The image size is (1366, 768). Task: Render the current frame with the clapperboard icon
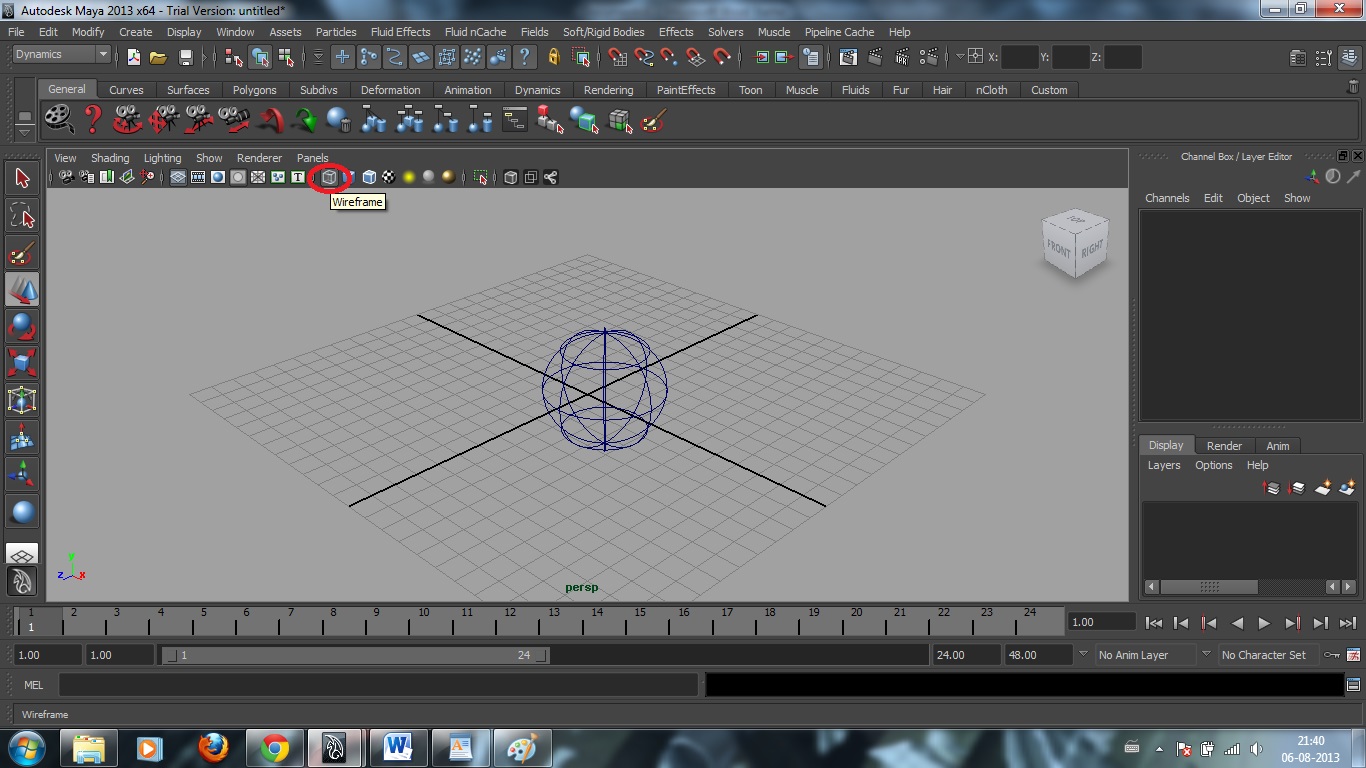pos(875,57)
